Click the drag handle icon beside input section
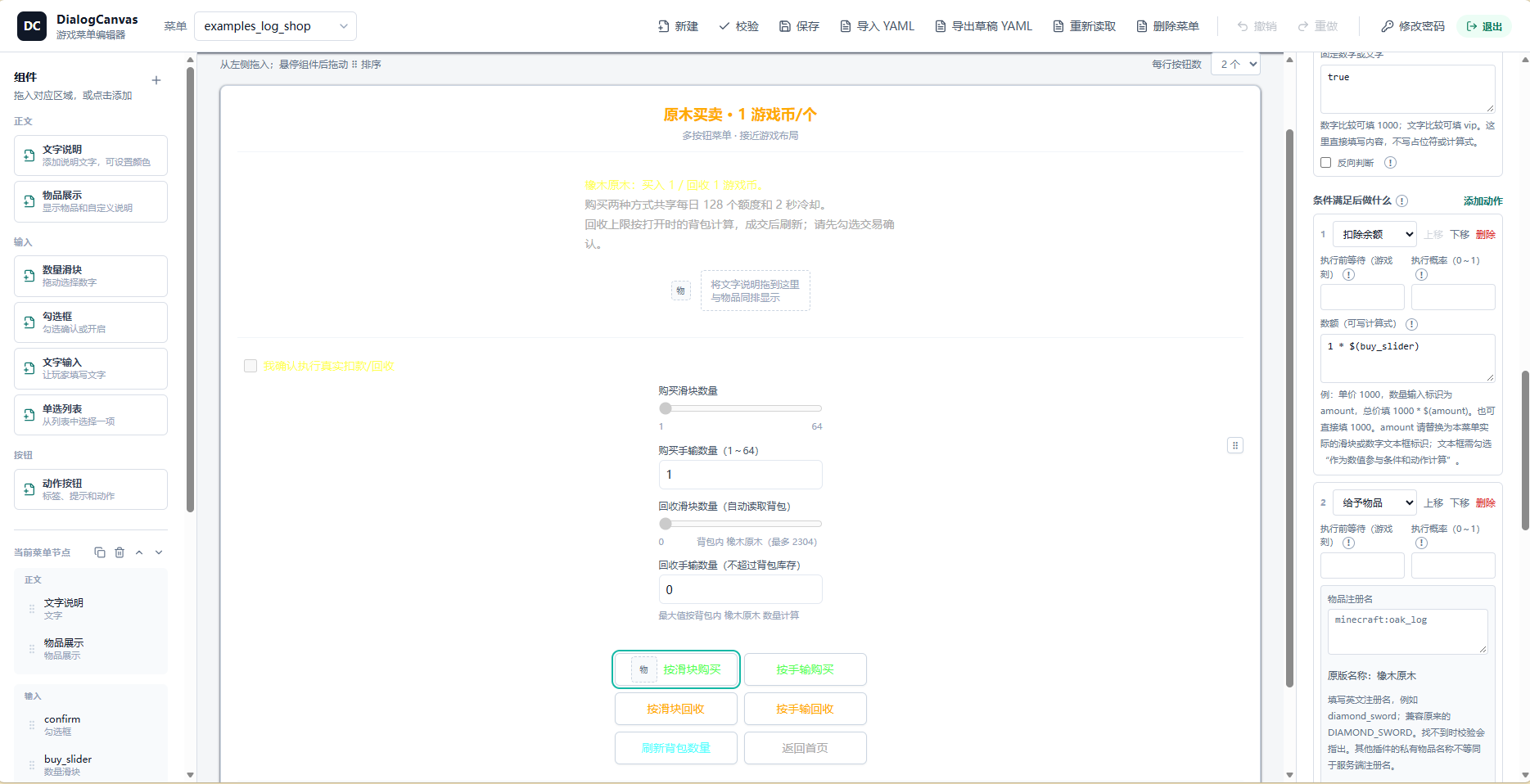The image size is (1530, 784). click(1235, 445)
